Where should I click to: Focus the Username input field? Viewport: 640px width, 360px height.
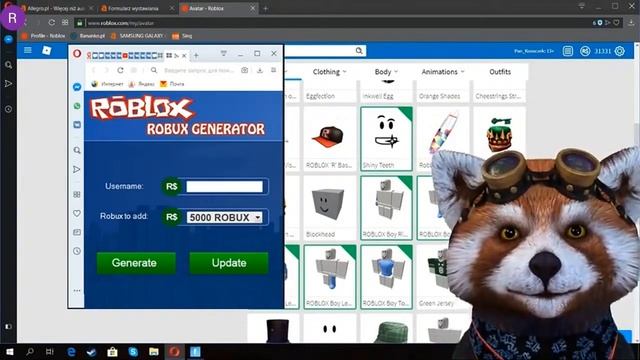tap(224, 187)
